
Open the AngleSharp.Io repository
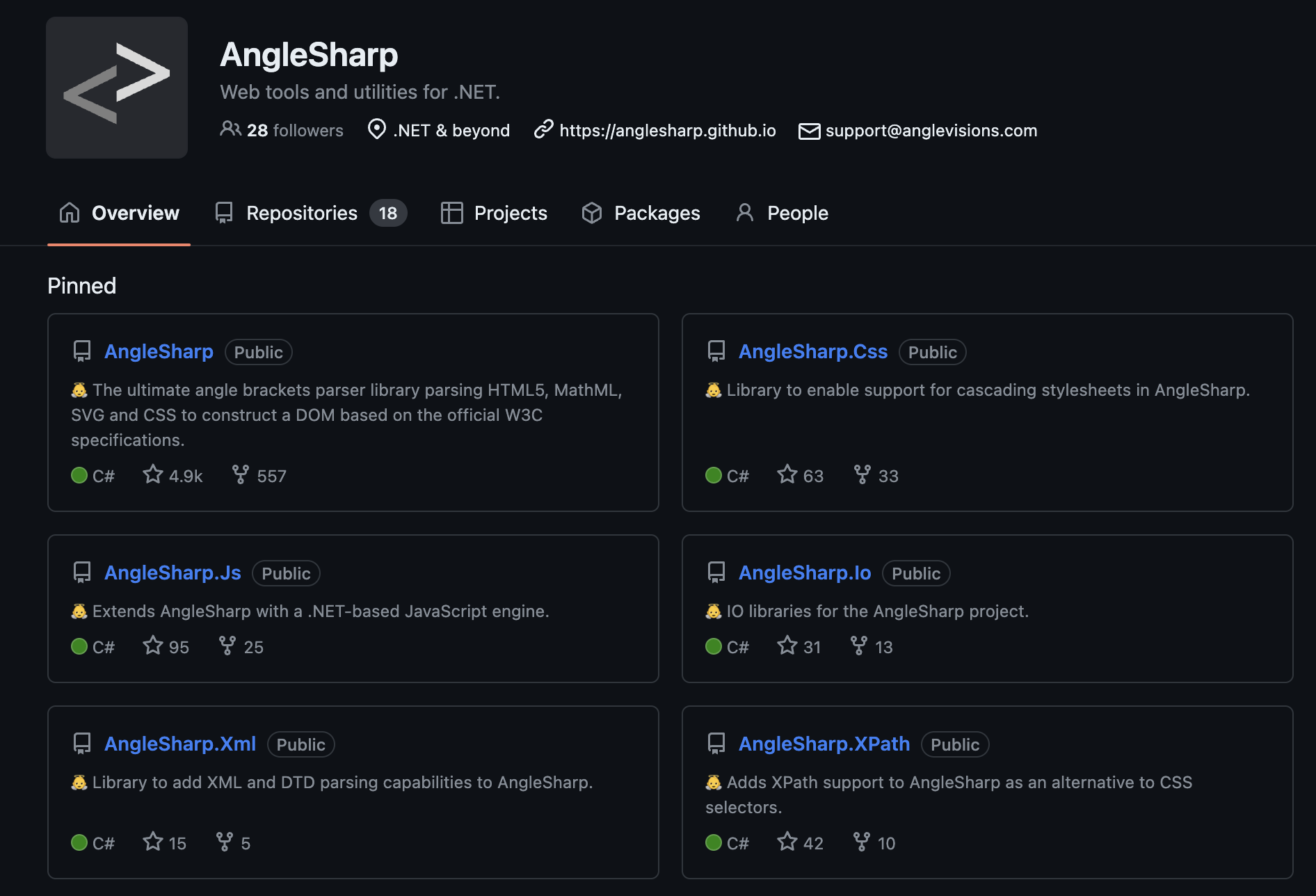805,573
